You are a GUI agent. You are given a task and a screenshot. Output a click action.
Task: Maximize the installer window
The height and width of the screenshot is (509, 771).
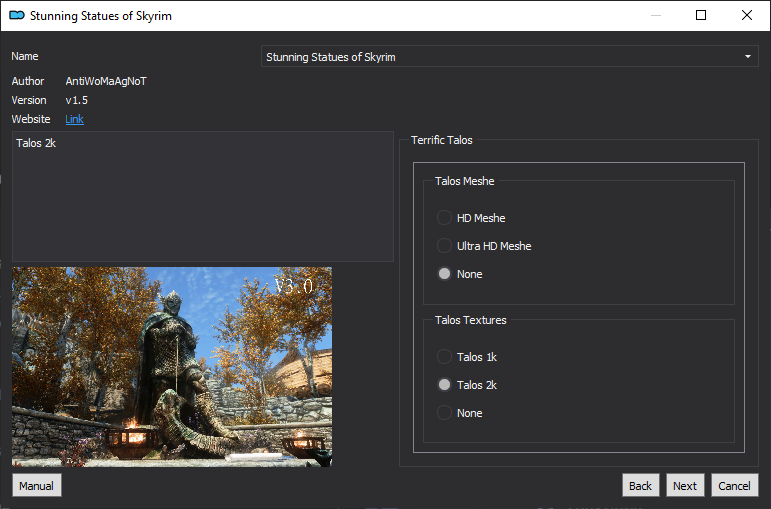[x=701, y=15]
